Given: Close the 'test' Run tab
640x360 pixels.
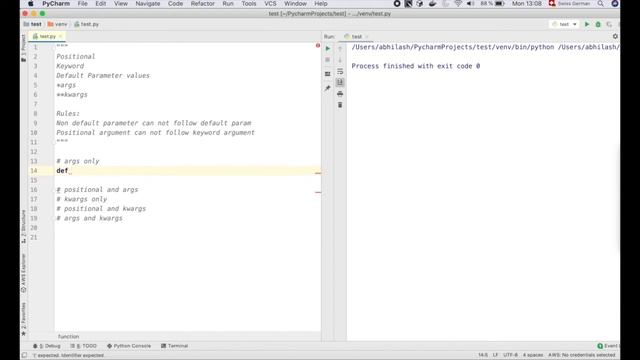Looking at the screenshot, I should point(366,36).
